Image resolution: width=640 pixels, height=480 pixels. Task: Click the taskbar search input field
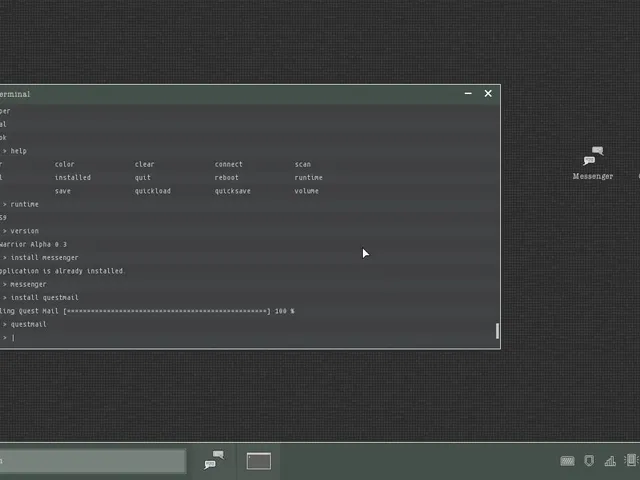tap(92, 461)
